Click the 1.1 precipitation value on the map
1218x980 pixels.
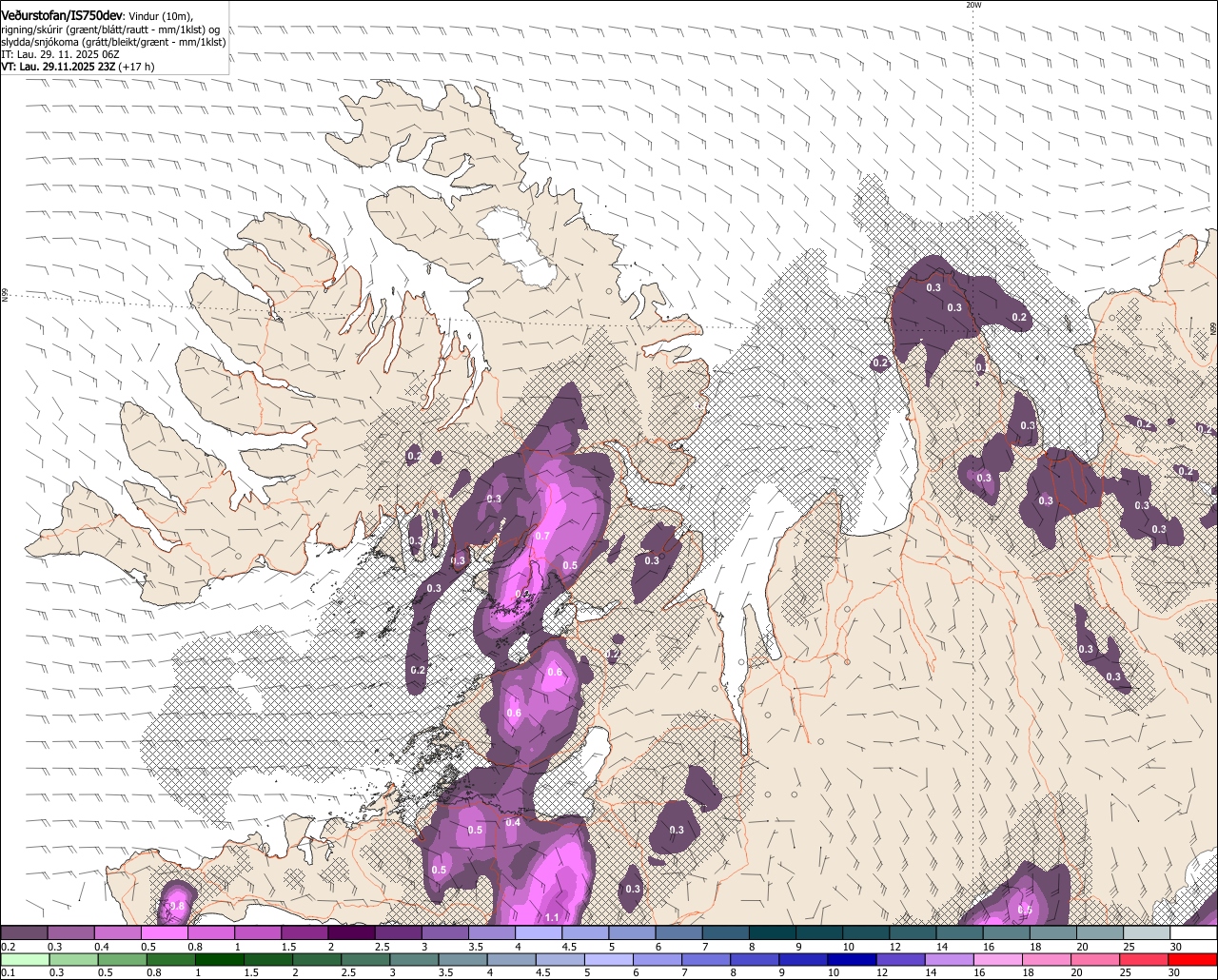(552, 917)
